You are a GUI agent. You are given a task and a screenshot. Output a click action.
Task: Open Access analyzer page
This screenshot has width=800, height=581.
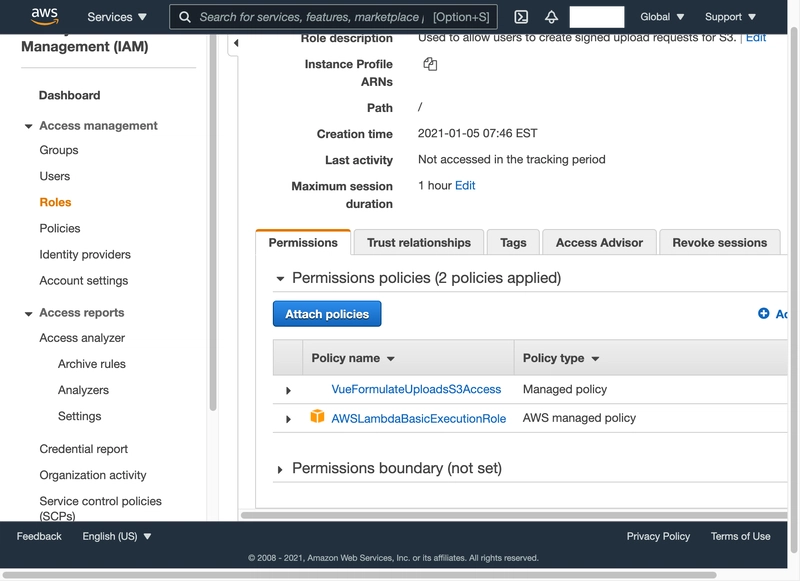[82, 338]
